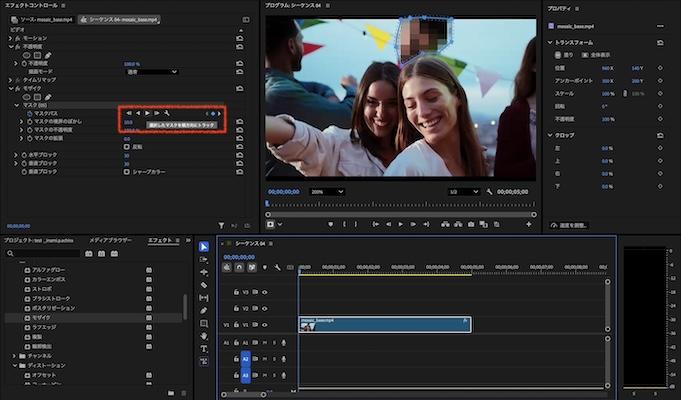The width and height of the screenshot is (681, 400).
Task: Enable the シャープカラー checkbox
Action: click(x=126, y=171)
